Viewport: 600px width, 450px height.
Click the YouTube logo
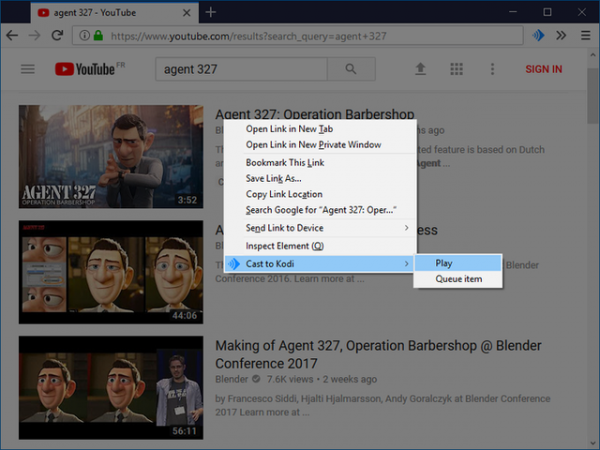(x=84, y=69)
